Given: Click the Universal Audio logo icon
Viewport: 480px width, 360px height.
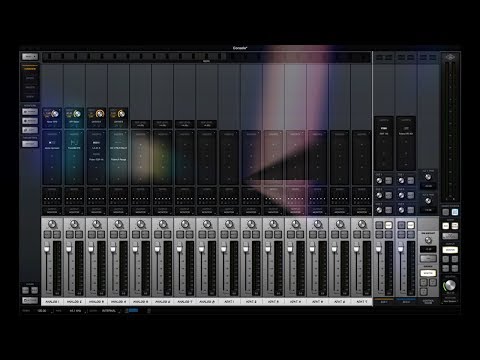Looking at the screenshot, I should 450,57.
